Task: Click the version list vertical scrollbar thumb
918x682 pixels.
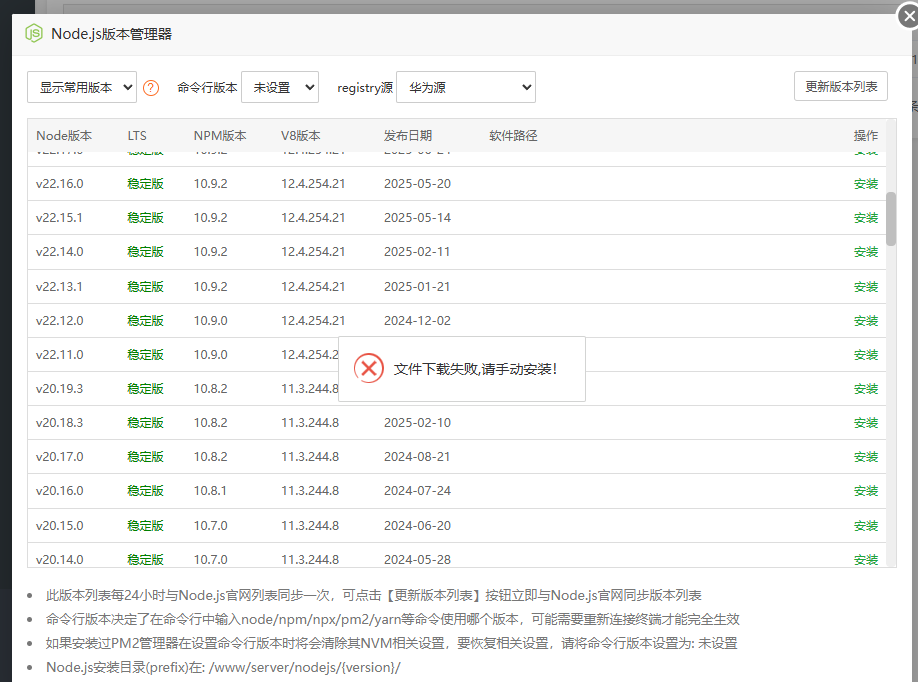Action: click(891, 219)
